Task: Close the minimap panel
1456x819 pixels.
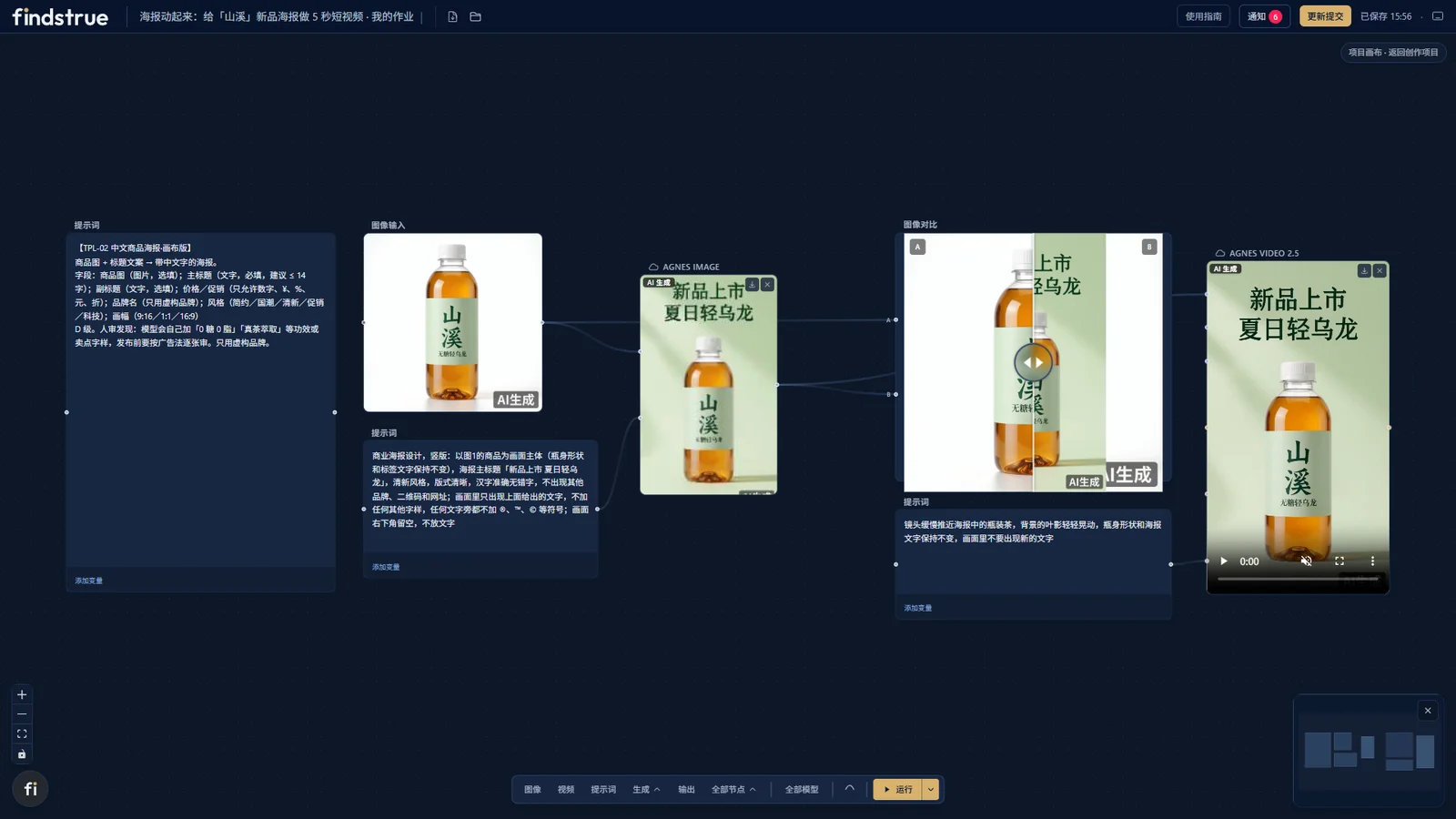Action: (1428, 711)
